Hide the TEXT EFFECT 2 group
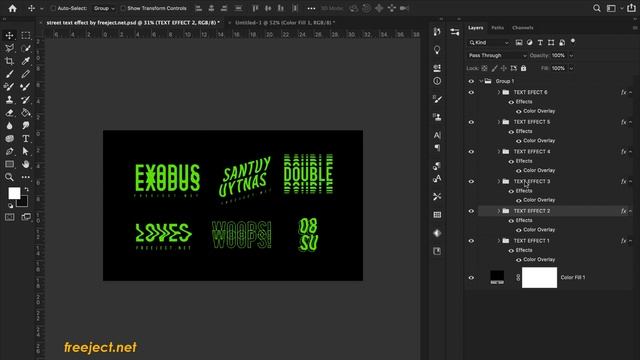The height and width of the screenshot is (360, 640). click(x=471, y=211)
